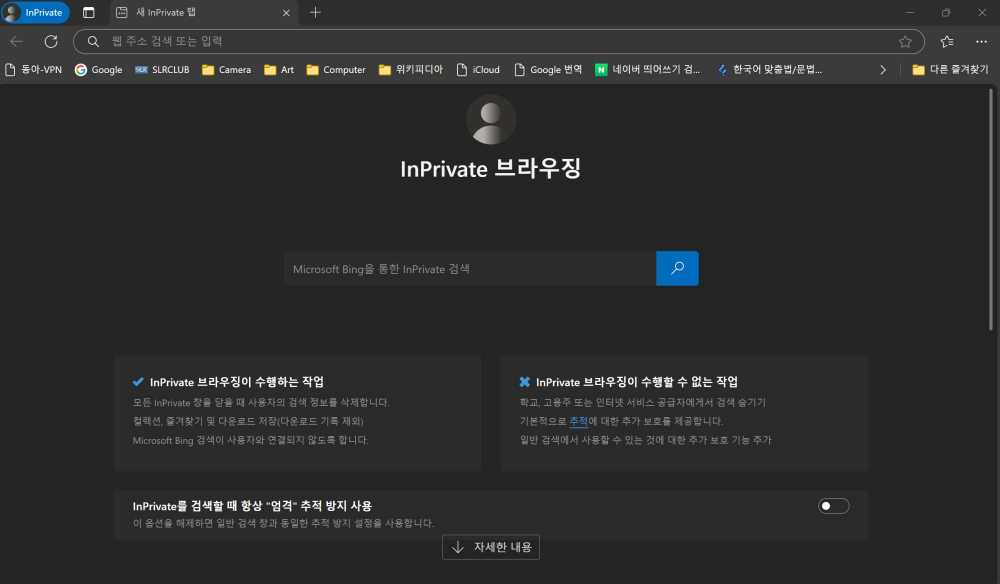Open the 추적 hyperlink

pyautogui.click(x=578, y=421)
